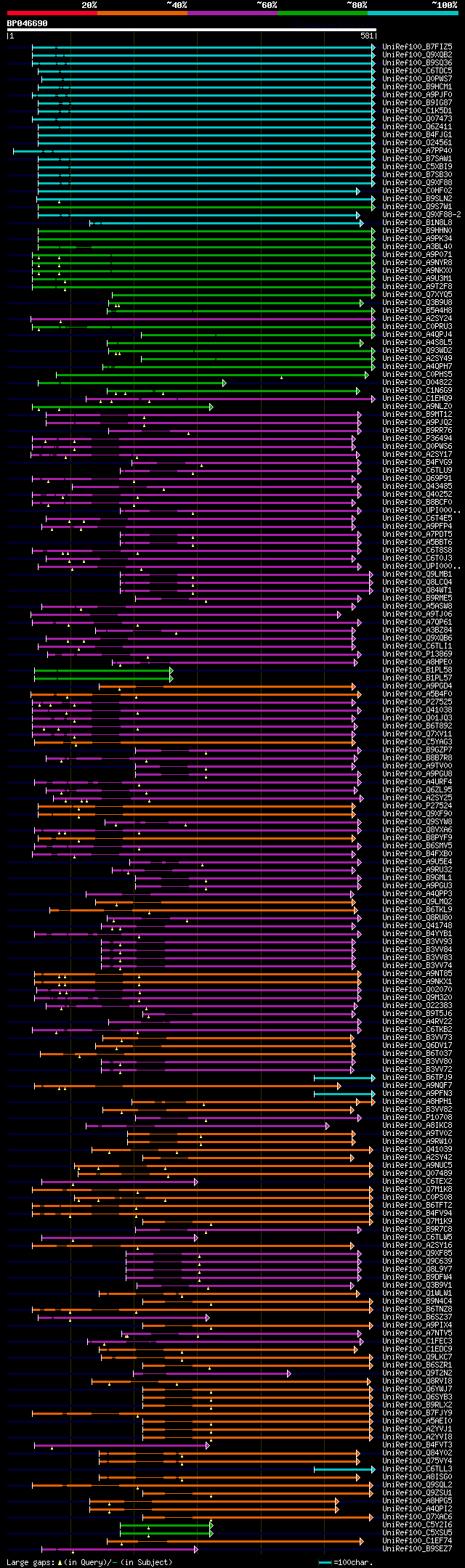Viewport: 465px width, 1568px height.
Task: Open entry UniRef100_Q41039
Action: click(417, 1149)
